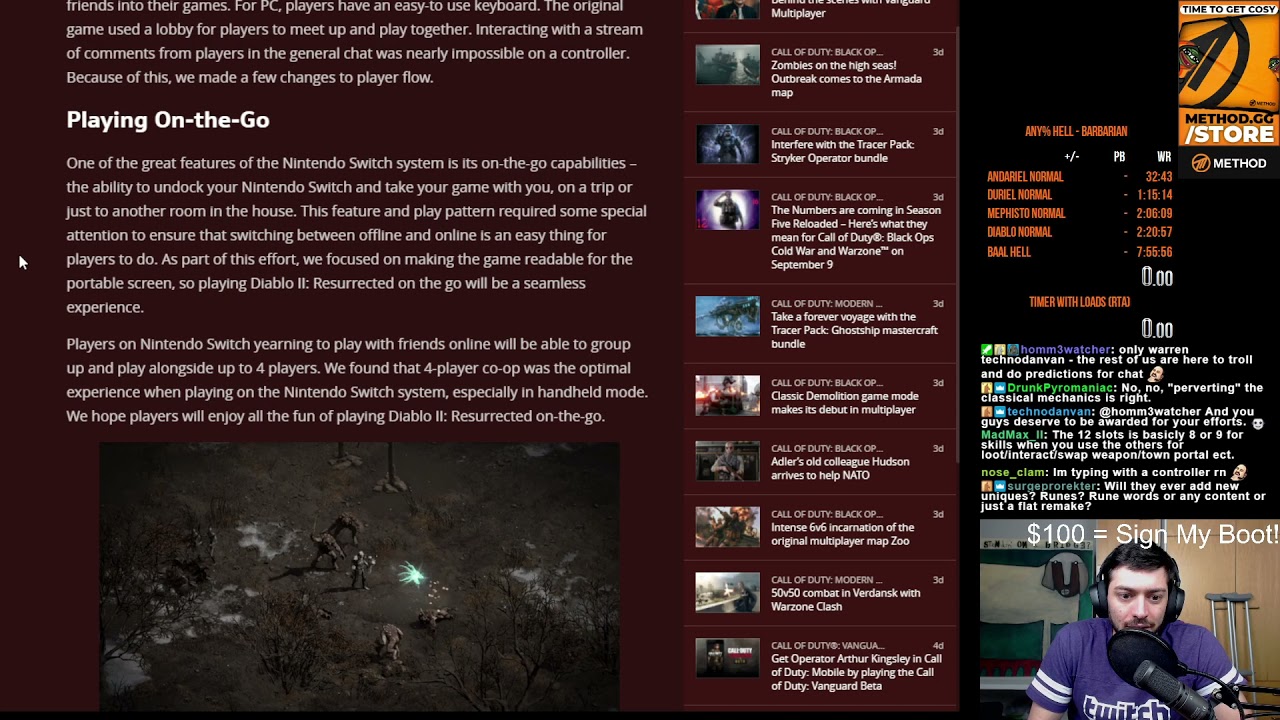Click the Zoo multiplayer map thumbnail
1280x720 pixels.
(727, 527)
